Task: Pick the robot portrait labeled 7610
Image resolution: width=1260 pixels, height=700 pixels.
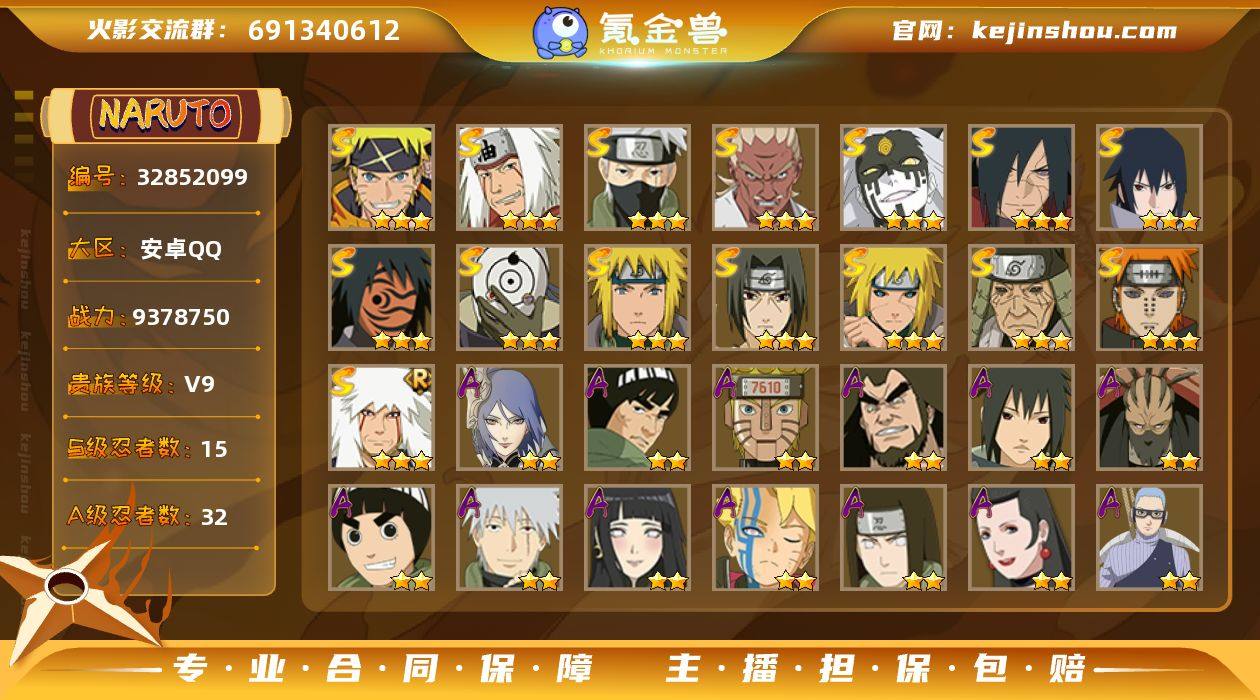Action: (x=765, y=418)
